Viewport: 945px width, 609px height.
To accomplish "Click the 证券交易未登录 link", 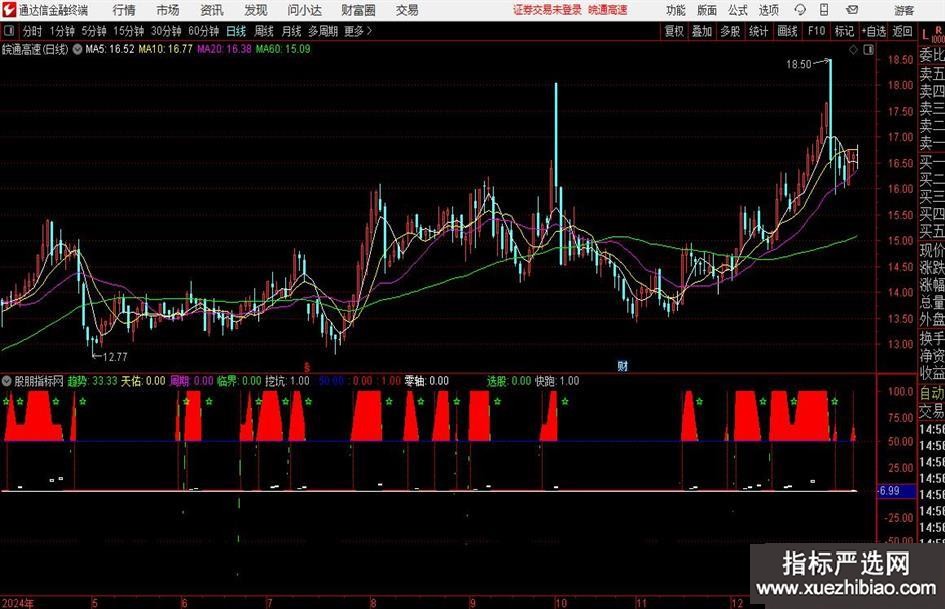I will [547, 10].
